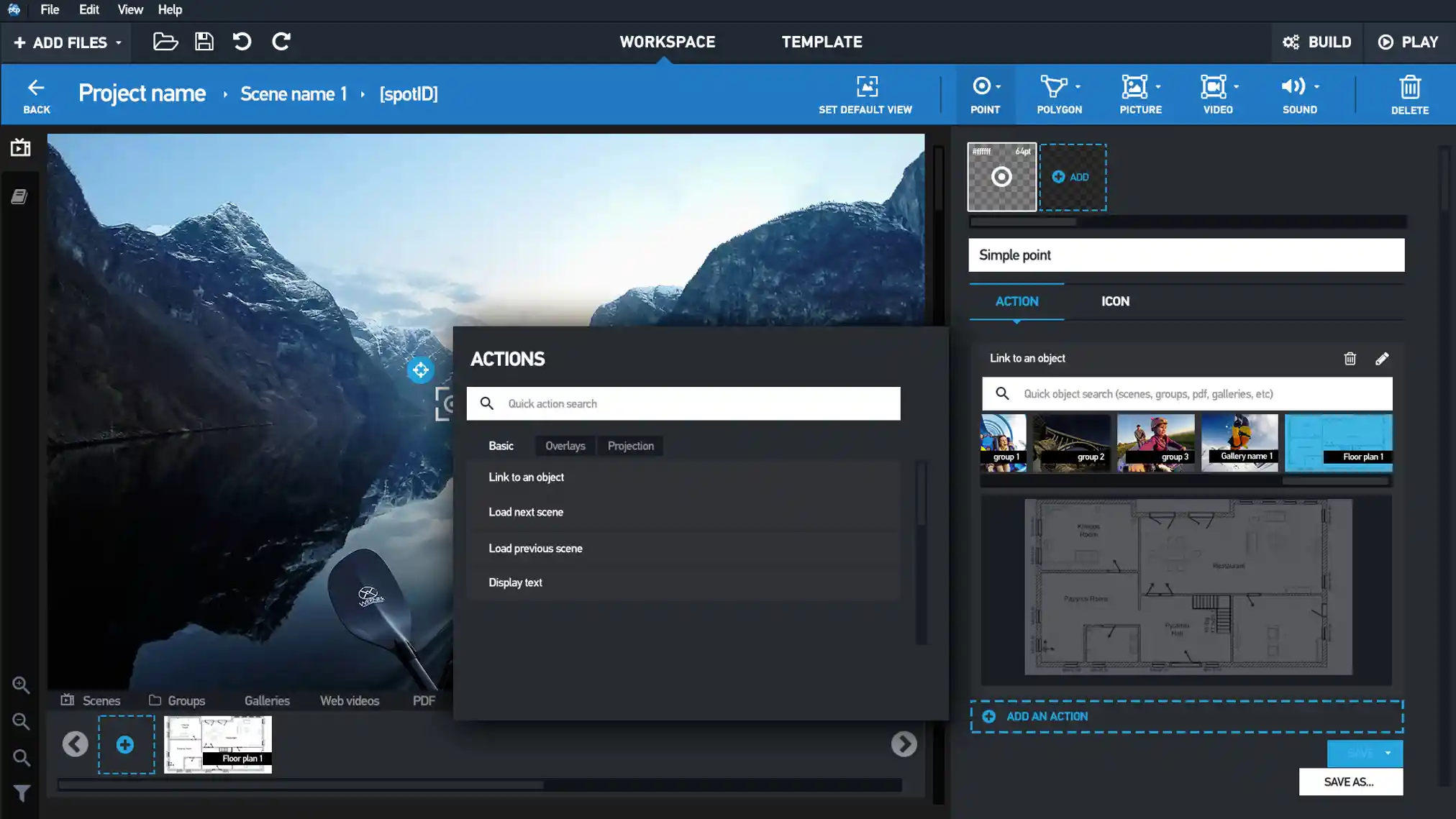Image resolution: width=1456 pixels, height=819 pixels.
Task: Open the File menu
Action: tap(50, 9)
